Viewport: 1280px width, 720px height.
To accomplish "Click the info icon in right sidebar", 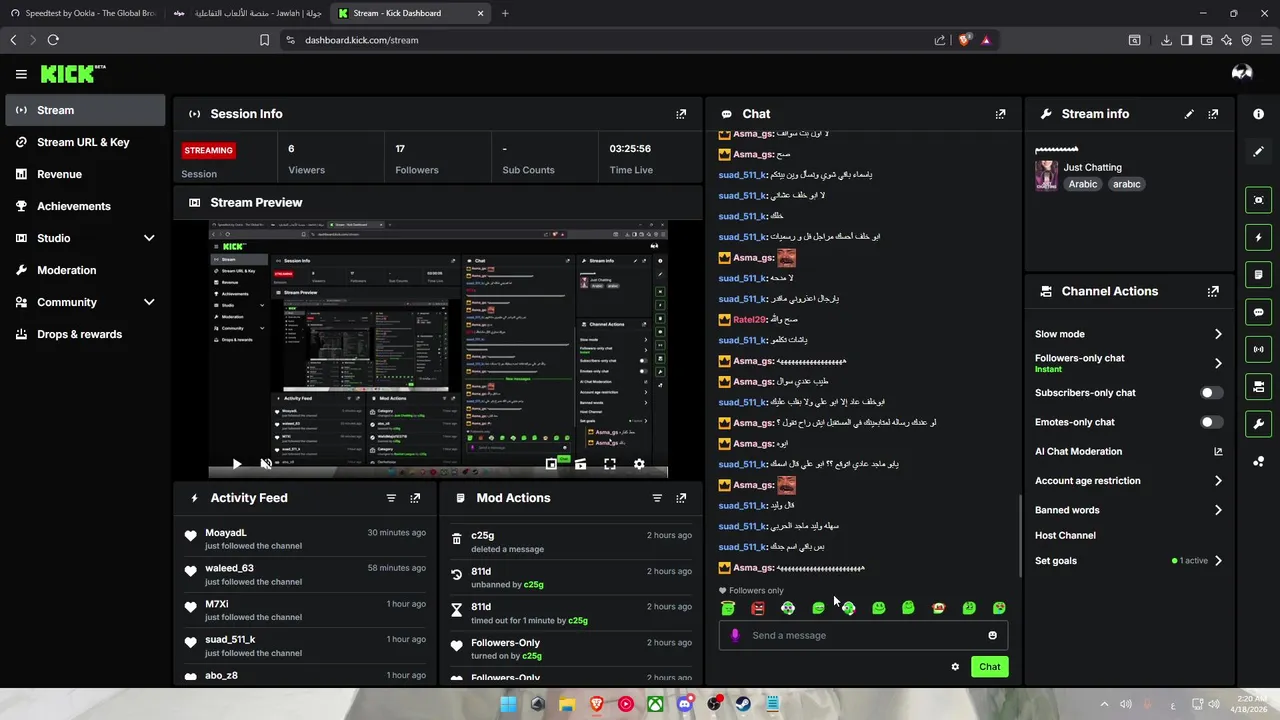I will pyautogui.click(x=1258, y=114).
